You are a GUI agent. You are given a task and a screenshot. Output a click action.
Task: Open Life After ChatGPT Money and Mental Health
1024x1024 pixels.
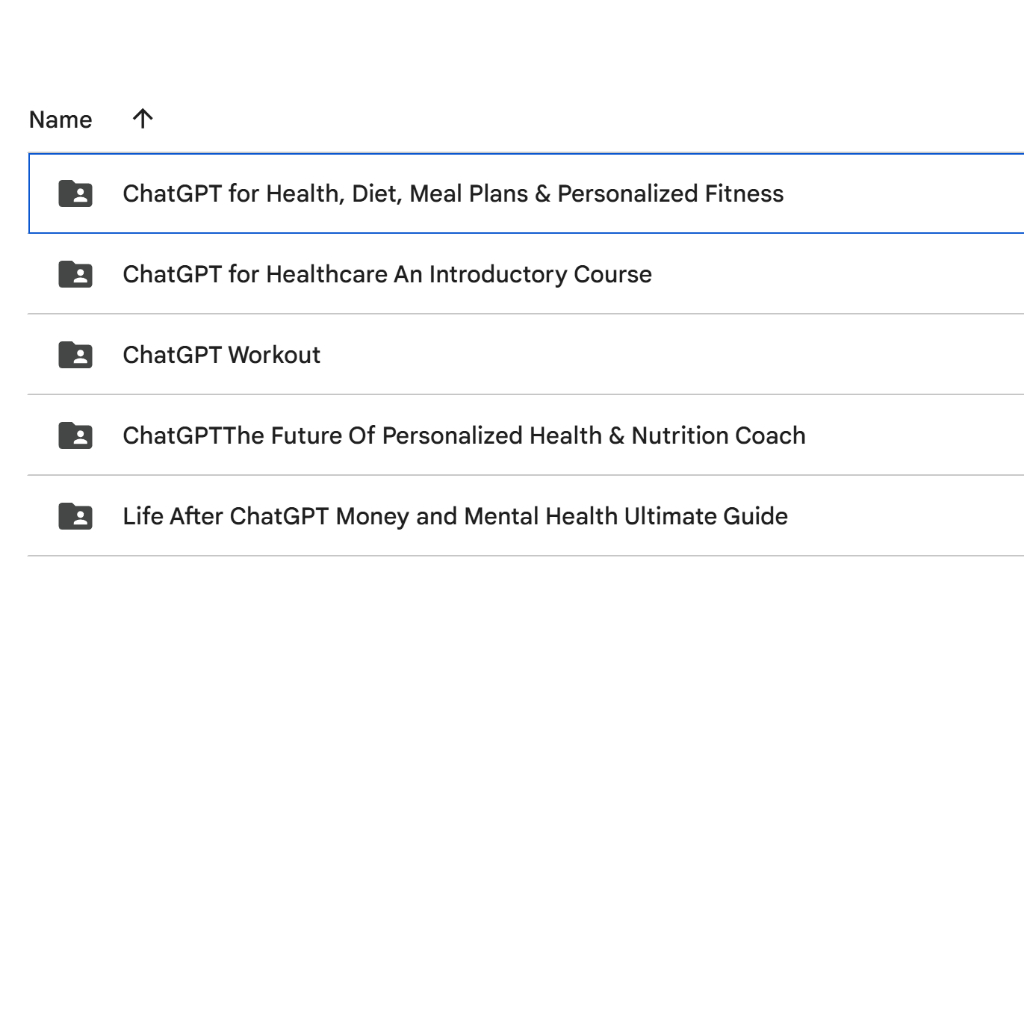tap(456, 516)
